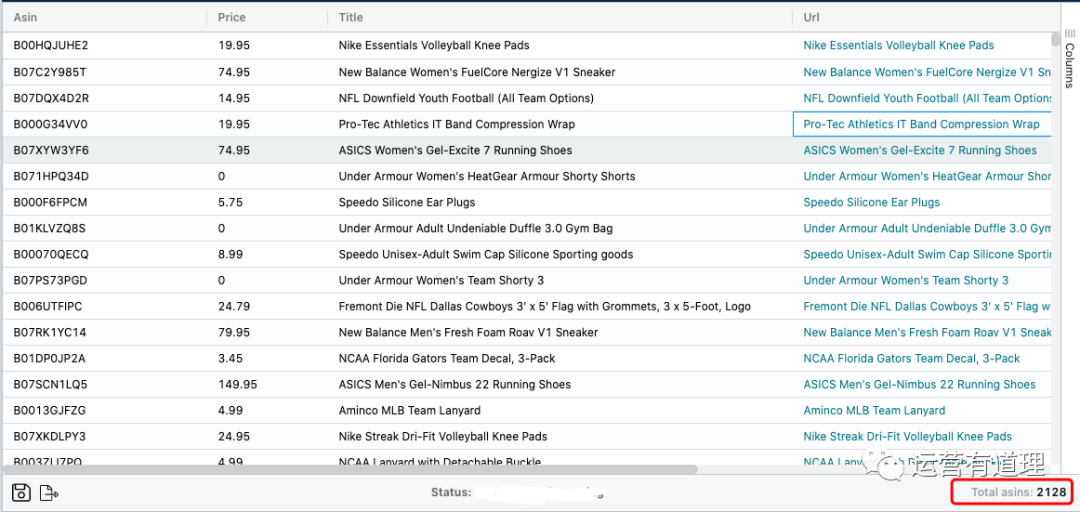Viewport: 1080px width, 512px height.
Task: Sort by the Price column header
Action: pos(231,17)
